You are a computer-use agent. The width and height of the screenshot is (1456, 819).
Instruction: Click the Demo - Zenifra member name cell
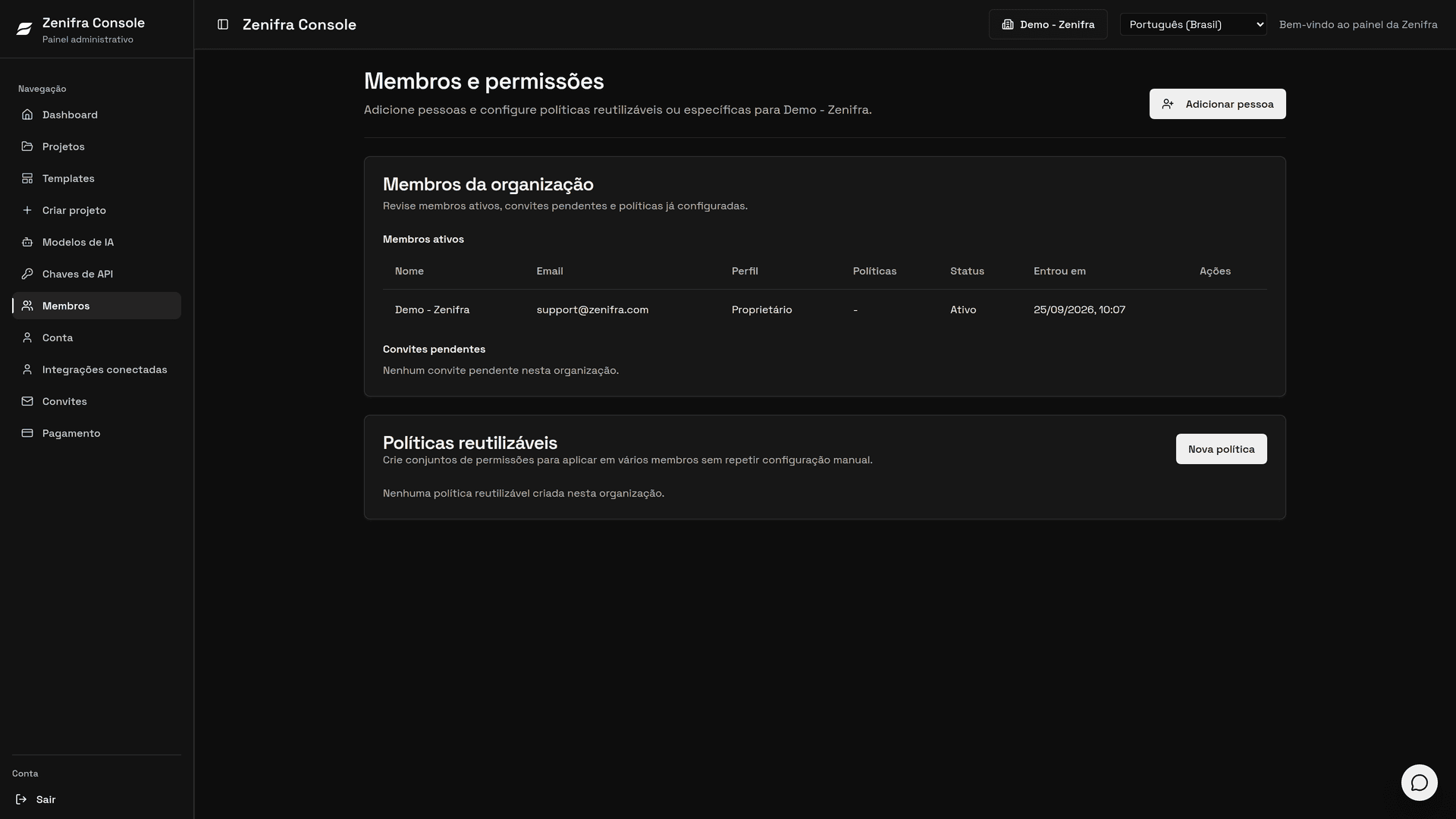click(432, 309)
